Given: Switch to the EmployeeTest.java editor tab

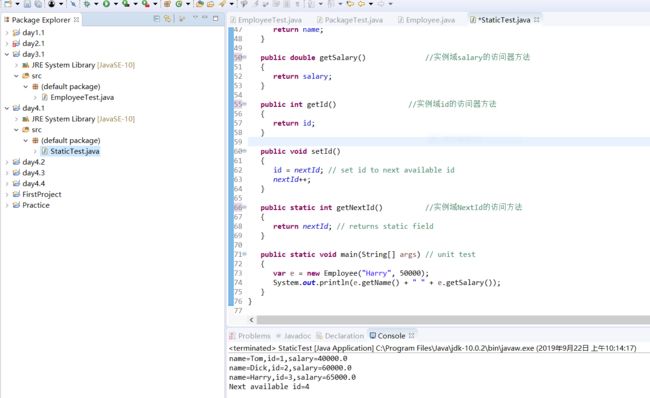Looking at the screenshot, I should pyautogui.click(x=266, y=19).
